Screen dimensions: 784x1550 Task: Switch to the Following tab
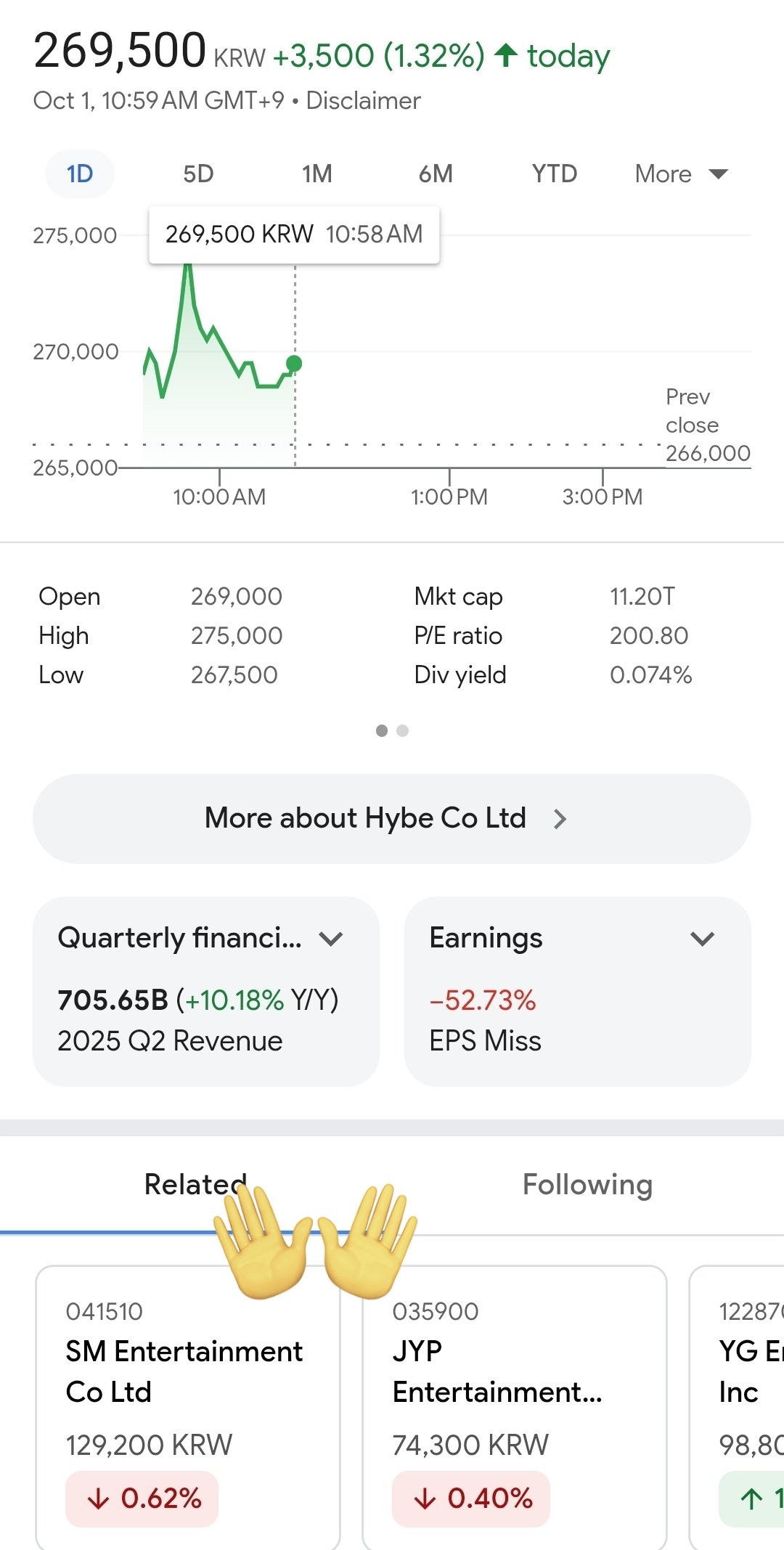pos(587,1185)
